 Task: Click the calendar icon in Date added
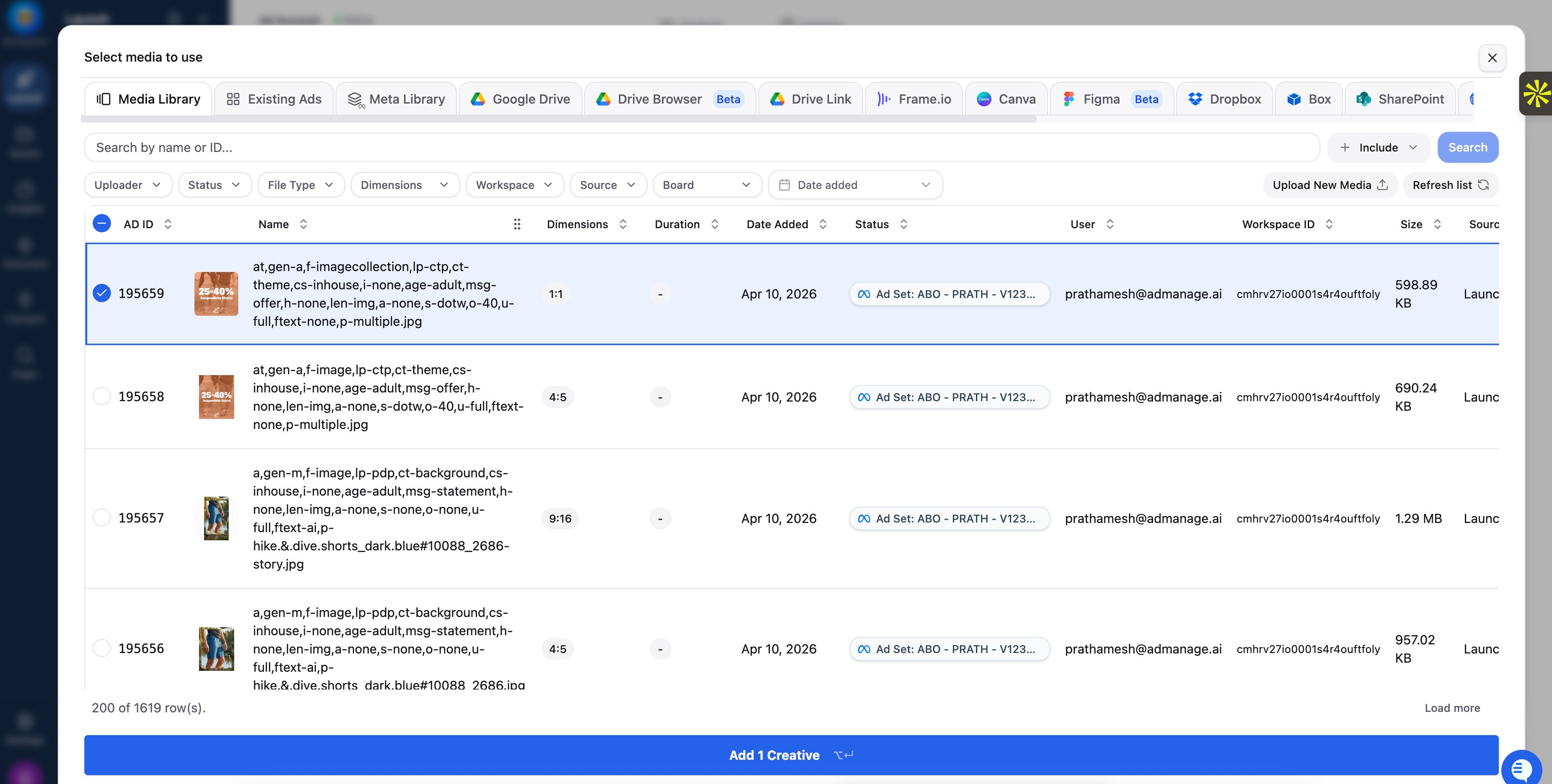pyautogui.click(x=784, y=185)
